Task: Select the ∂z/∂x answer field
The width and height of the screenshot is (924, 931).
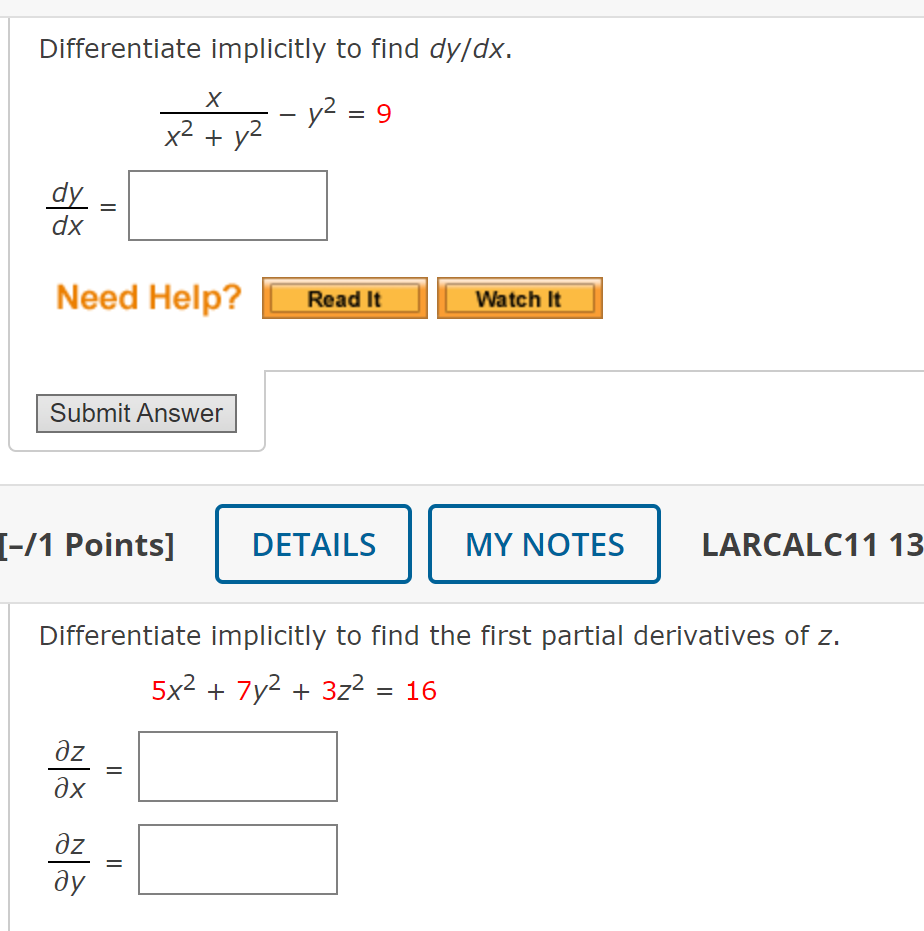Action: click(x=237, y=766)
